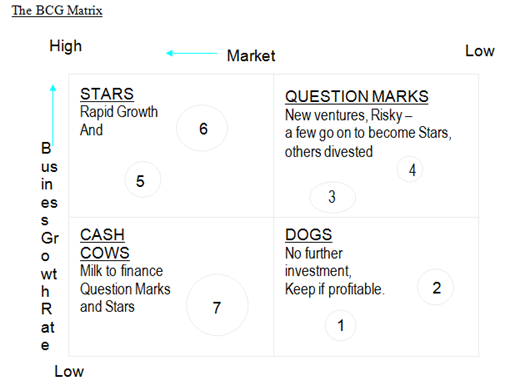Image resolution: width=513 pixels, height=387 pixels.
Task: Click the circle numbered 6
Action: pyautogui.click(x=202, y=128)
